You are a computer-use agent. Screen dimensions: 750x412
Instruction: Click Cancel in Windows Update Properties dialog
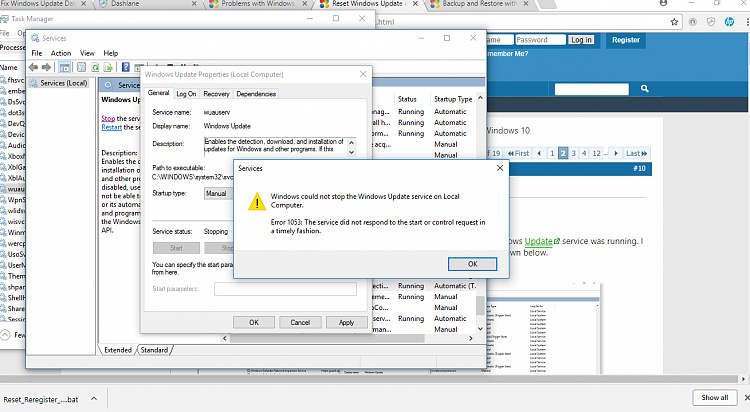click(x=300, y=323)
